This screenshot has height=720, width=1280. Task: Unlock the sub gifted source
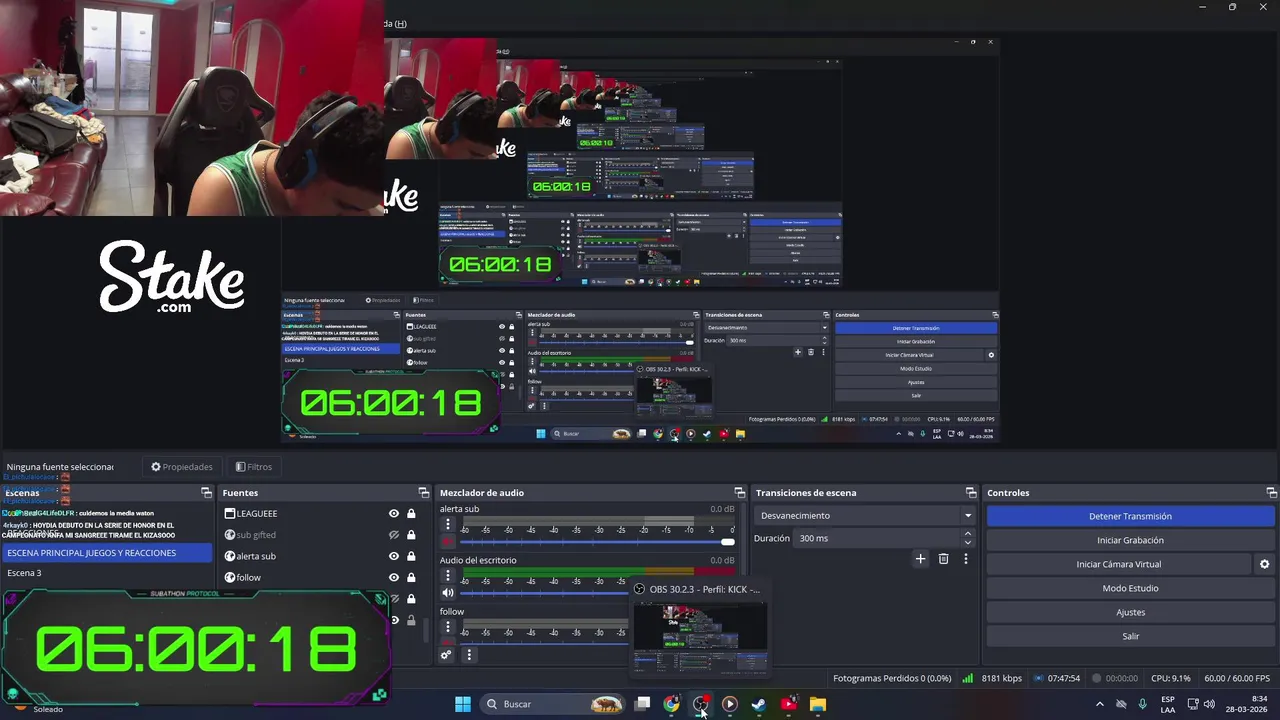(x=411, y=535)
